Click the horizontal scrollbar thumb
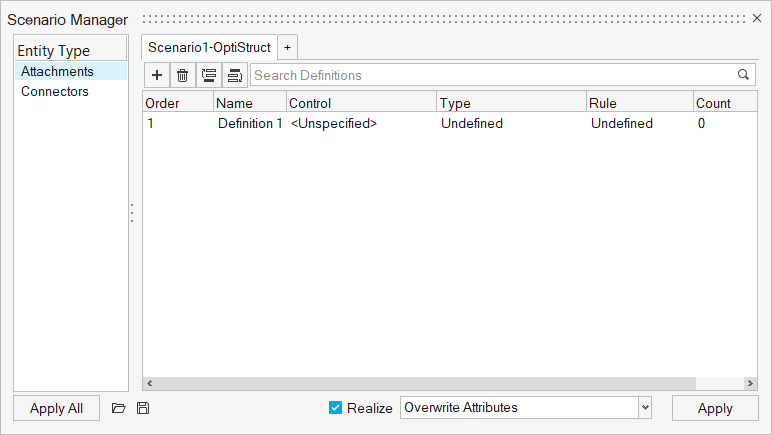The image size is (772, 435). point(426,383)
